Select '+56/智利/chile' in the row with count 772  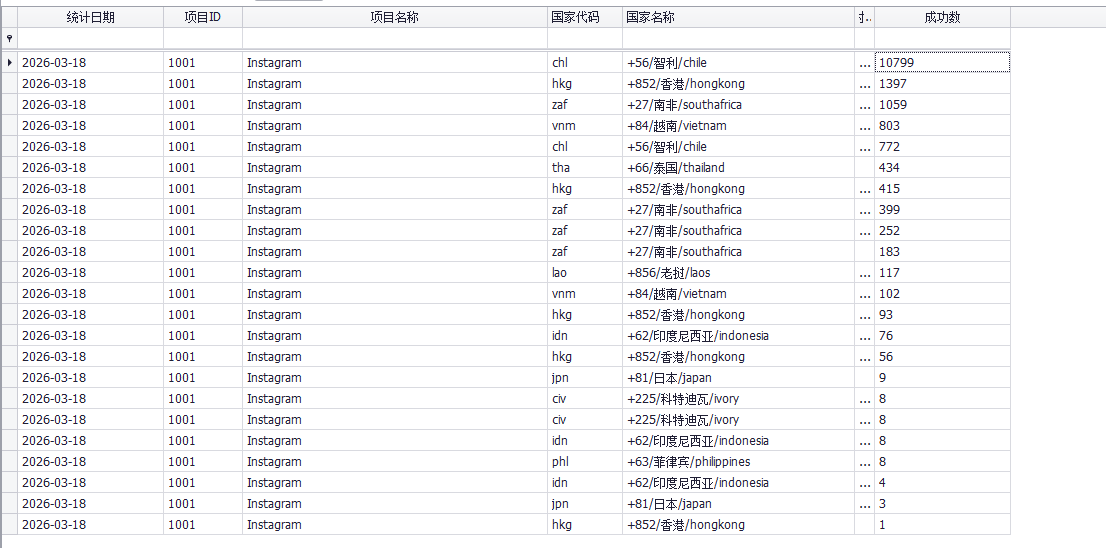(x=739, y=147)
